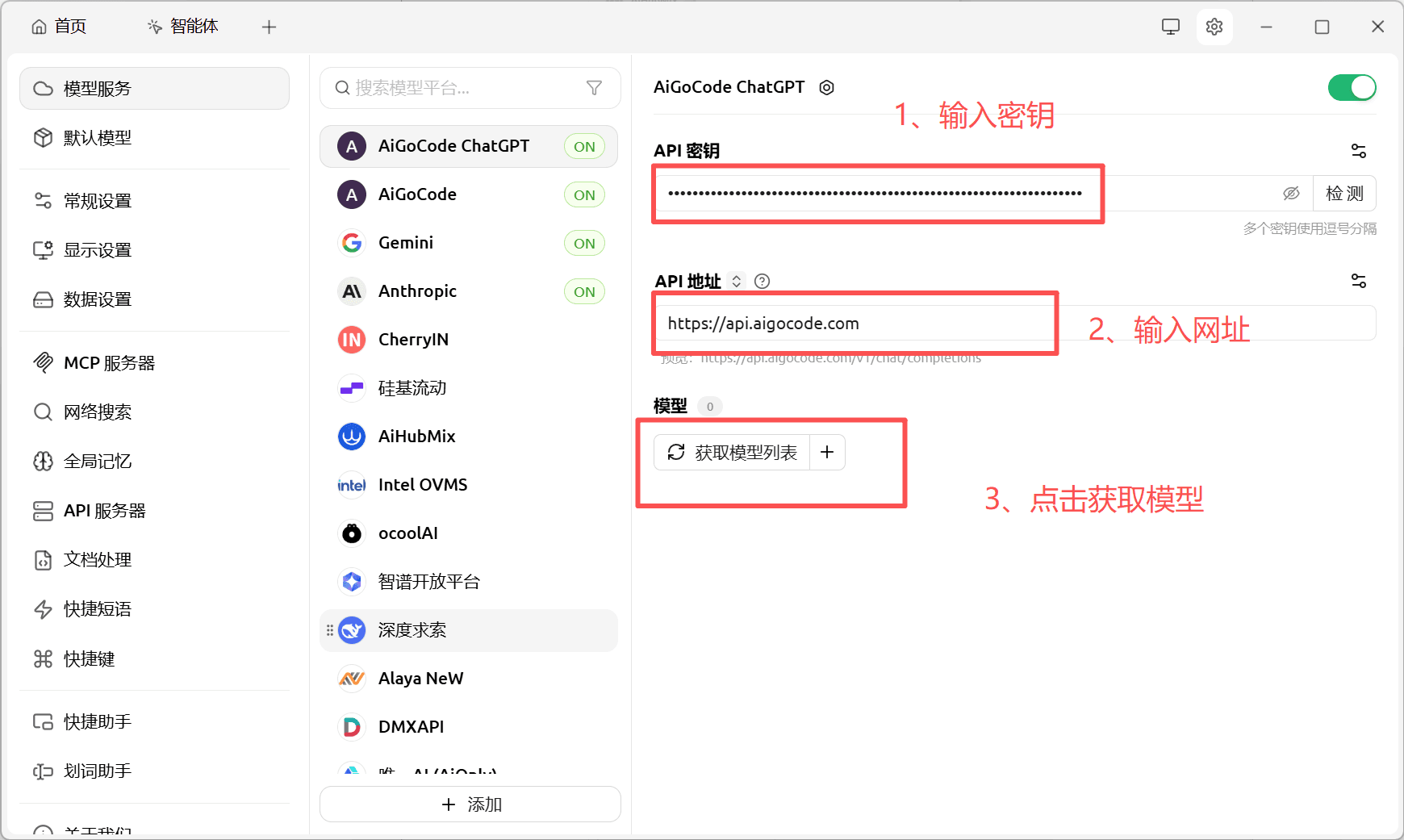The image size is (1404, 840).
Task: Select the Anthropic provider
Action: tap(469, 291)
